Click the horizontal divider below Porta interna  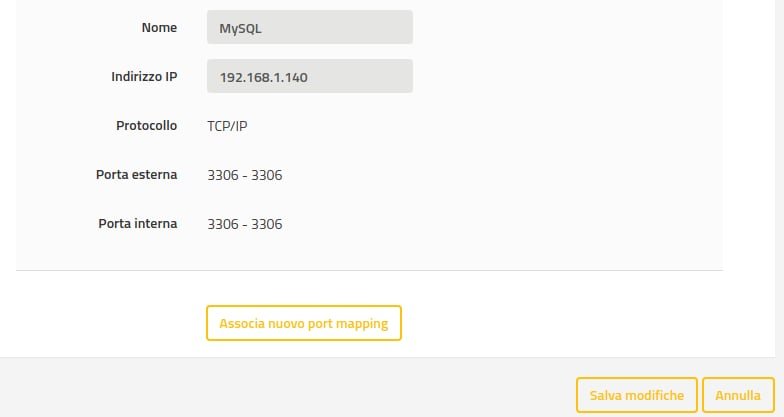tap(369, 270)
